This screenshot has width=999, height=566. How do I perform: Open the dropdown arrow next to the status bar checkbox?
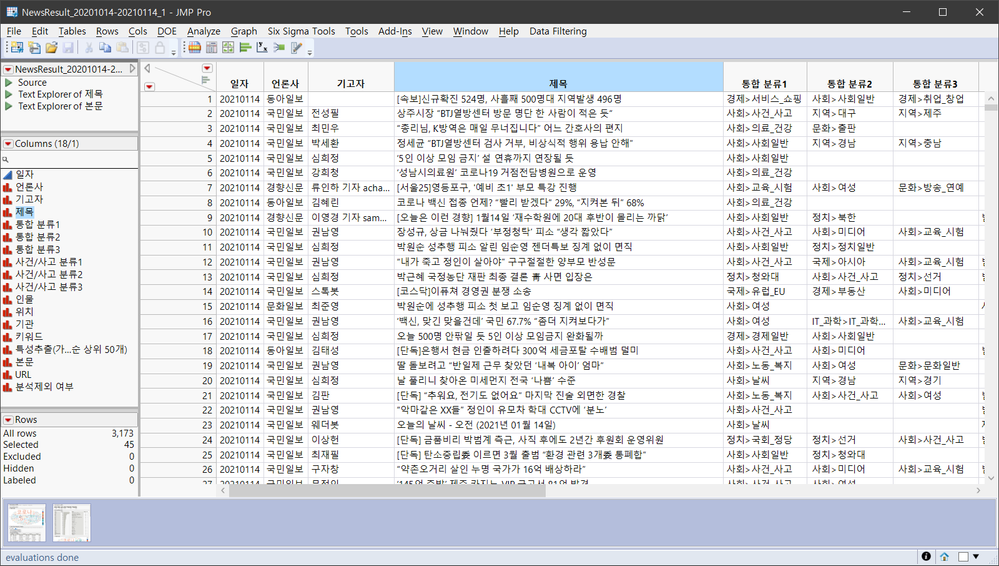[x=975, y=556]
